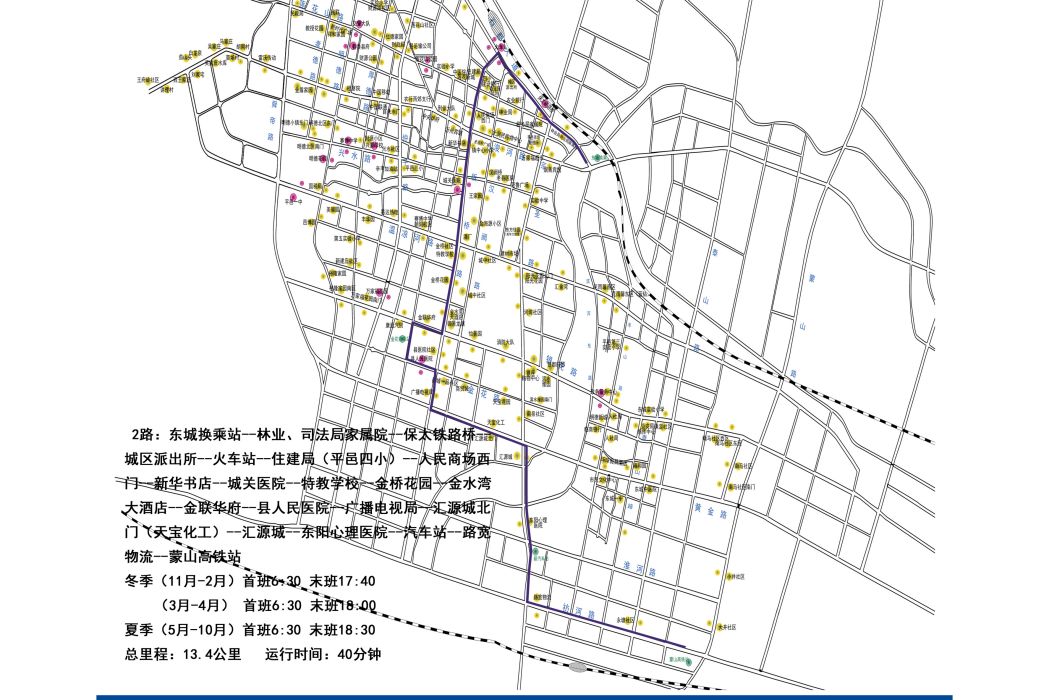
Task: Select the "金联华府" stop text
Action: [x=211, y=508]
